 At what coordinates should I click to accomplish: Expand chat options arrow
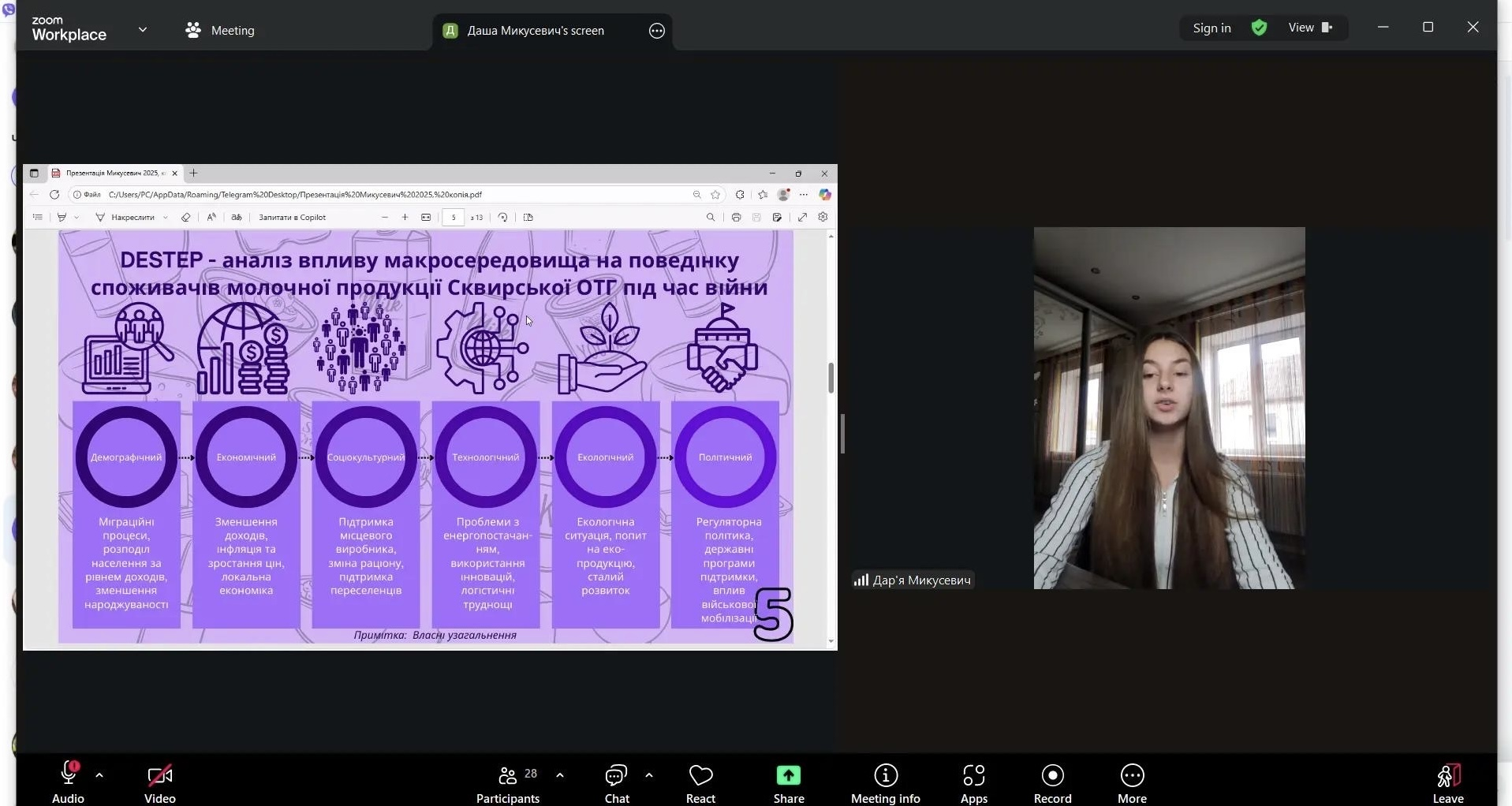click(x=649, y=775)
